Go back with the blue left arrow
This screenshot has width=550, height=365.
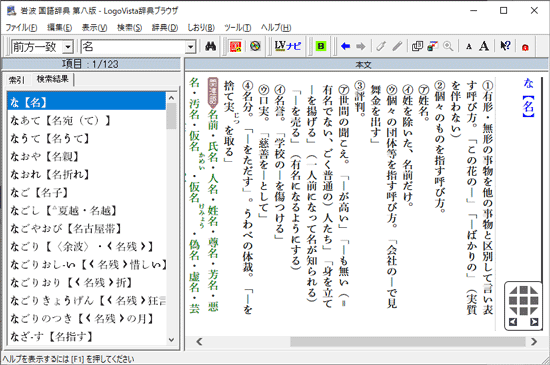pyautogui.click(x=346, y=46)
